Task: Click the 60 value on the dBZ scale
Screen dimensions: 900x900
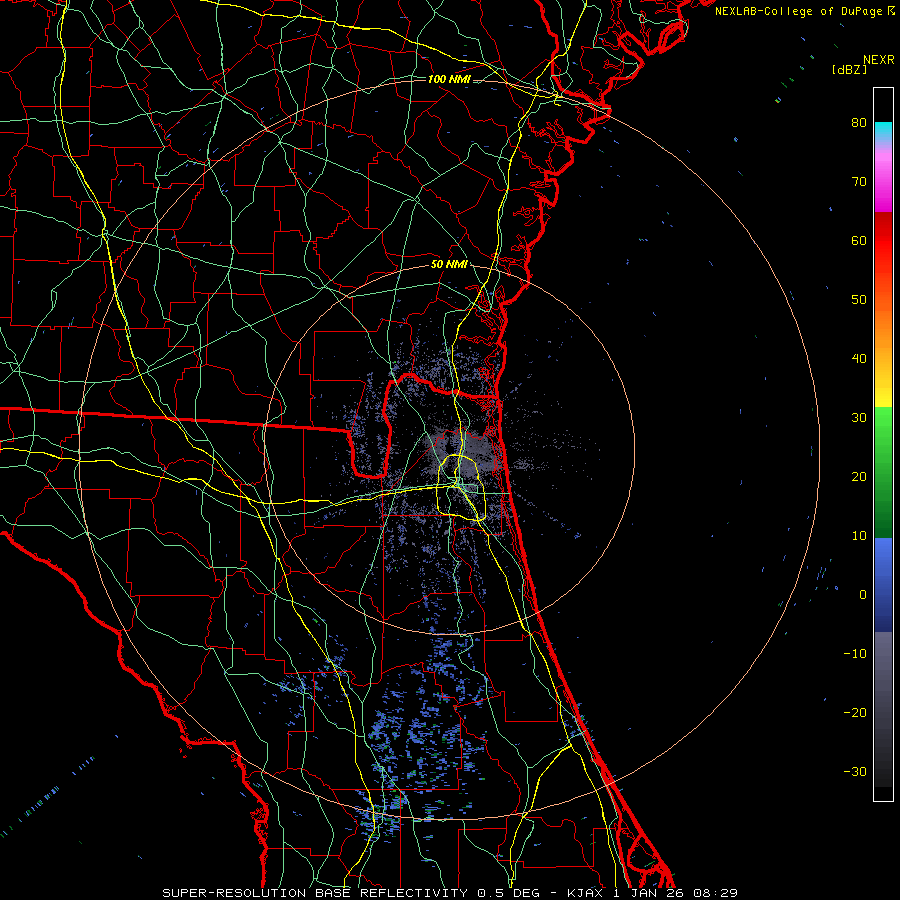Action: coord(859,241)
